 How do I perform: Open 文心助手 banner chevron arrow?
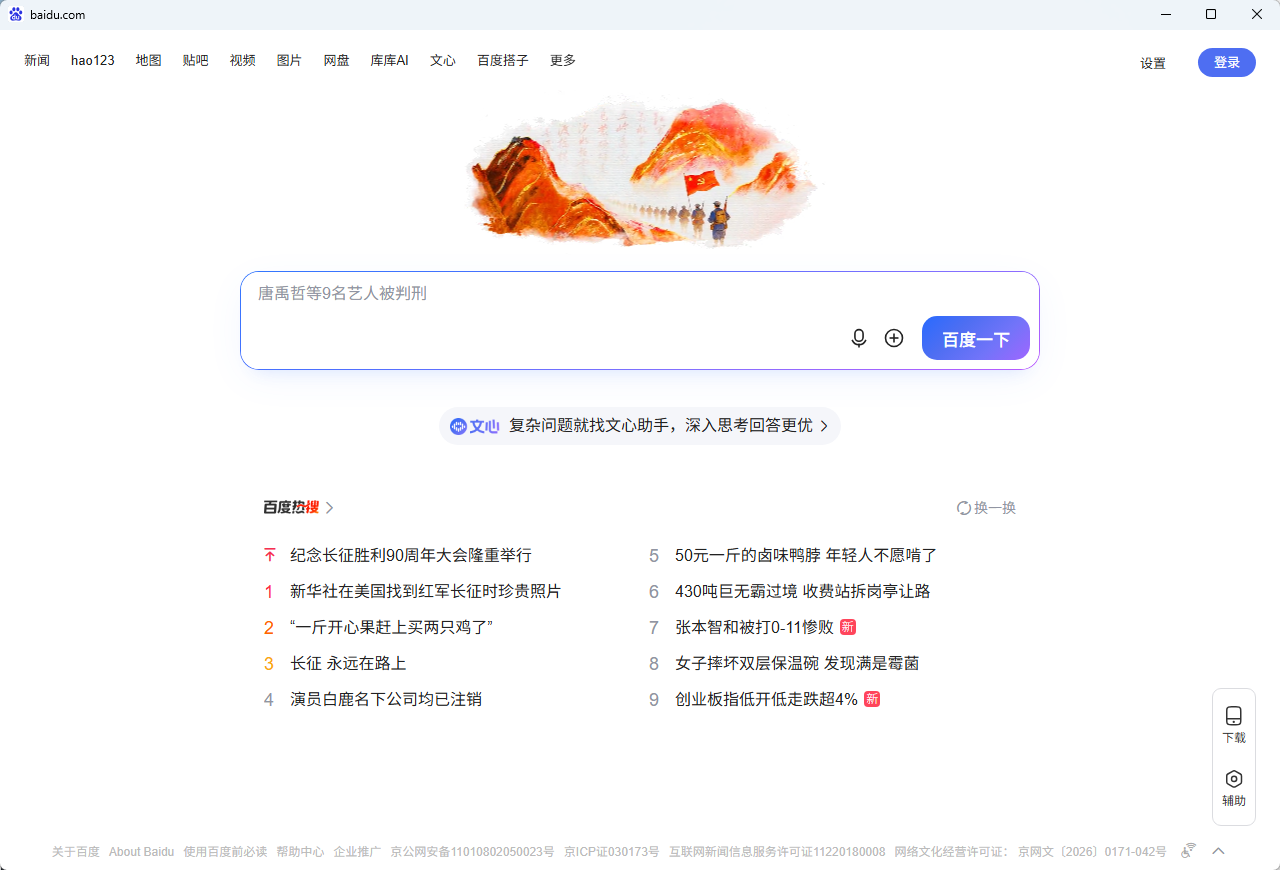[x=824, y=426]
